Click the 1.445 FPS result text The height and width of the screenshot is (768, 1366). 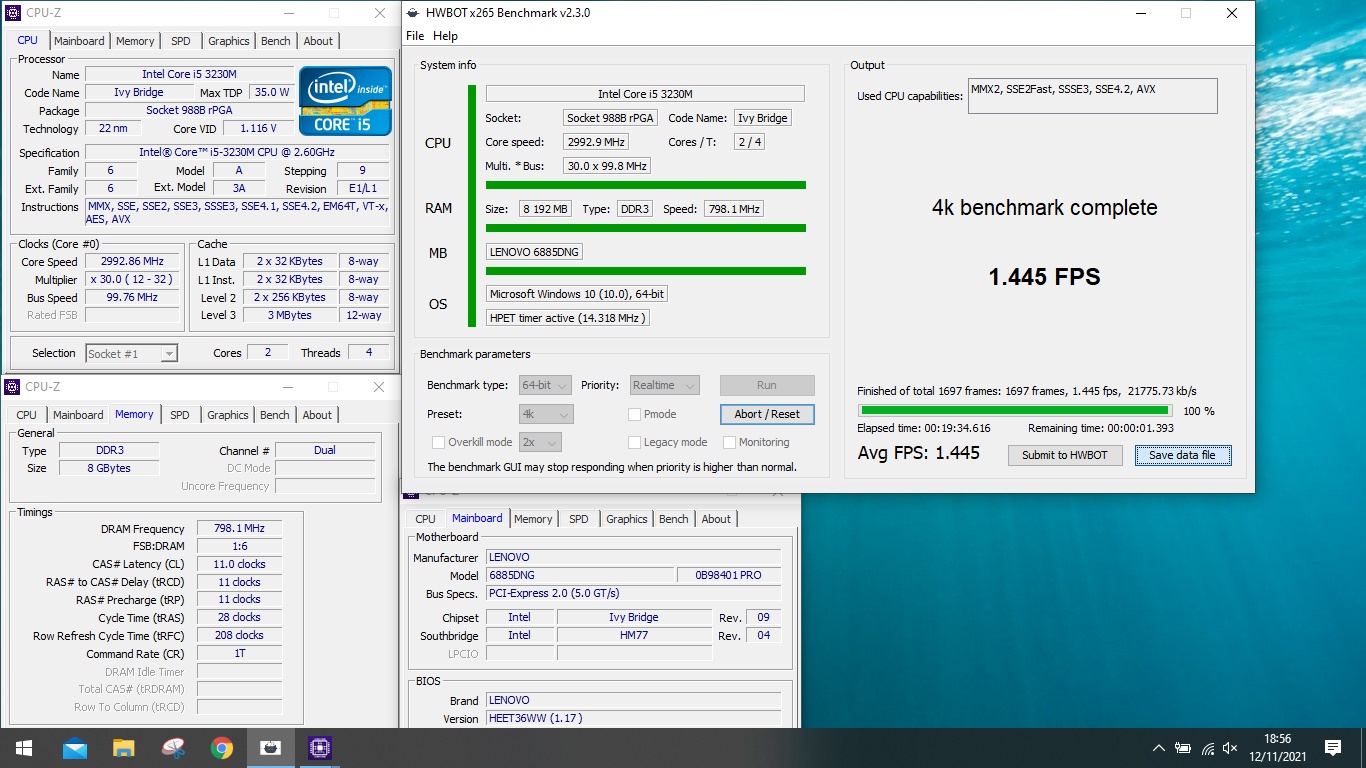[1044, 277]
